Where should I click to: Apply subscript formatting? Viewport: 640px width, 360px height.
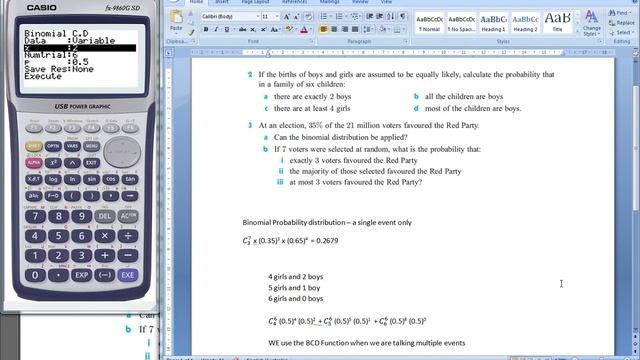(253, 29)
